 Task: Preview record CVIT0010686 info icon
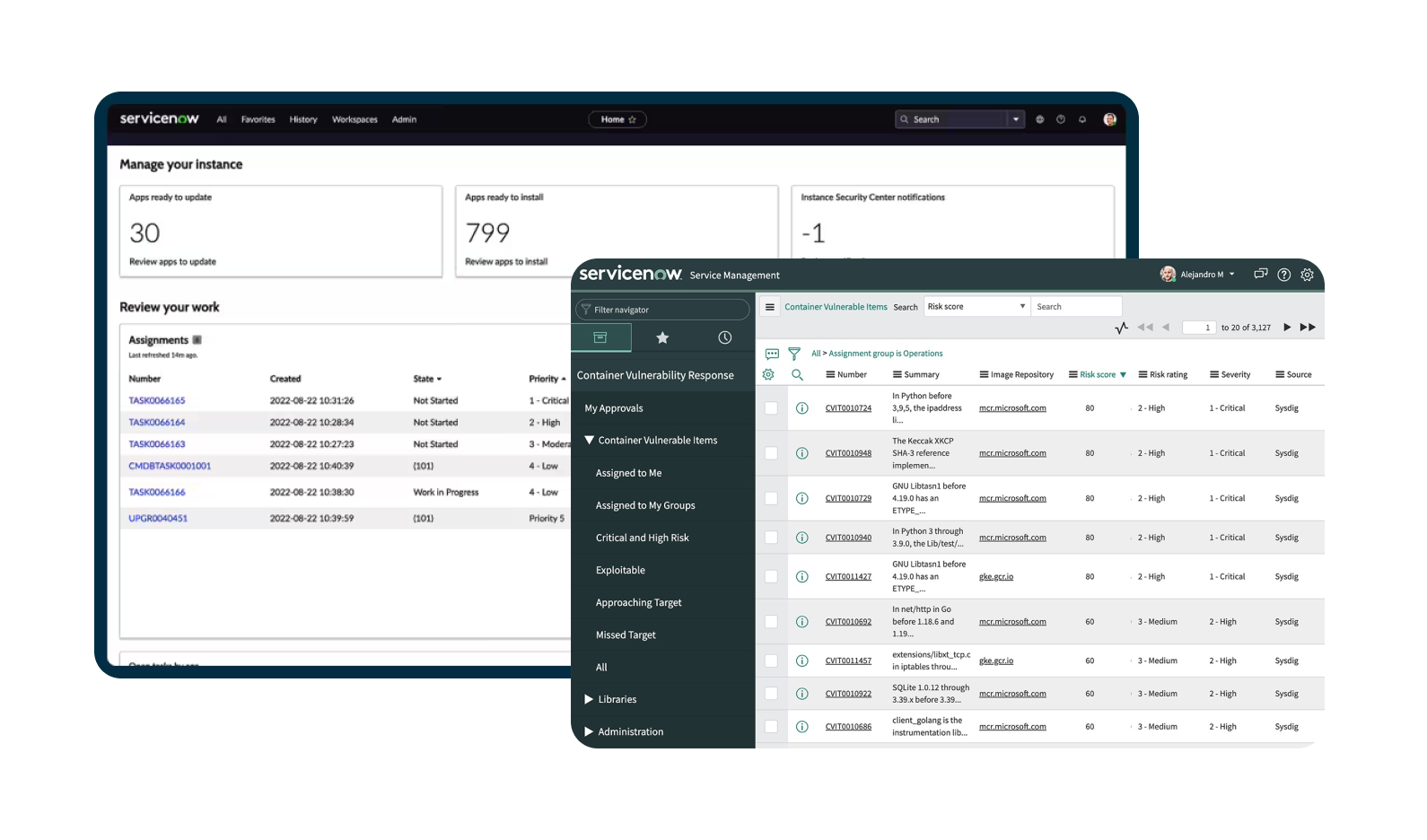[802, 727]
